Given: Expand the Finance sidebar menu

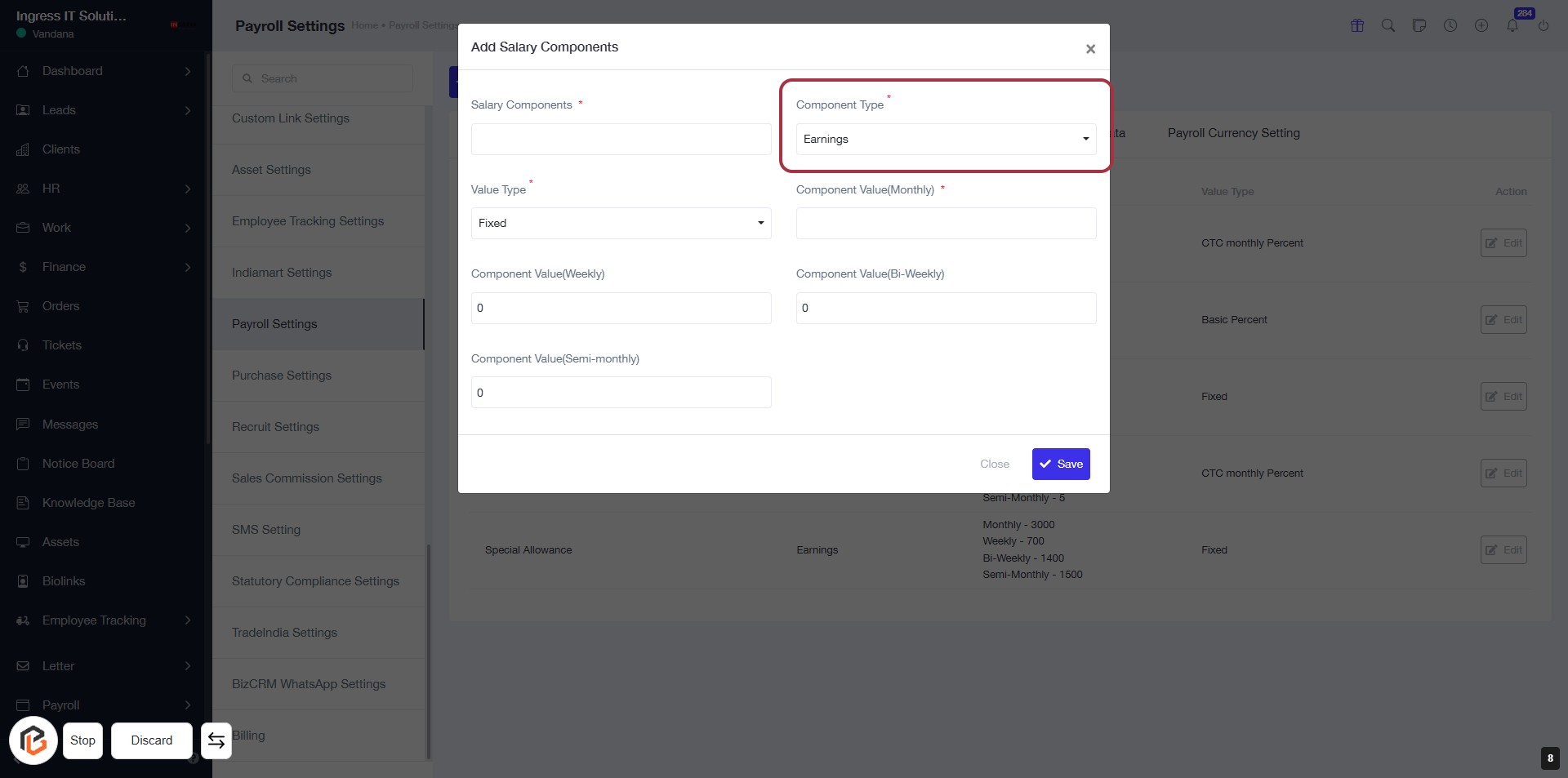Looking at the screenshot, I should tap(105, 267).
